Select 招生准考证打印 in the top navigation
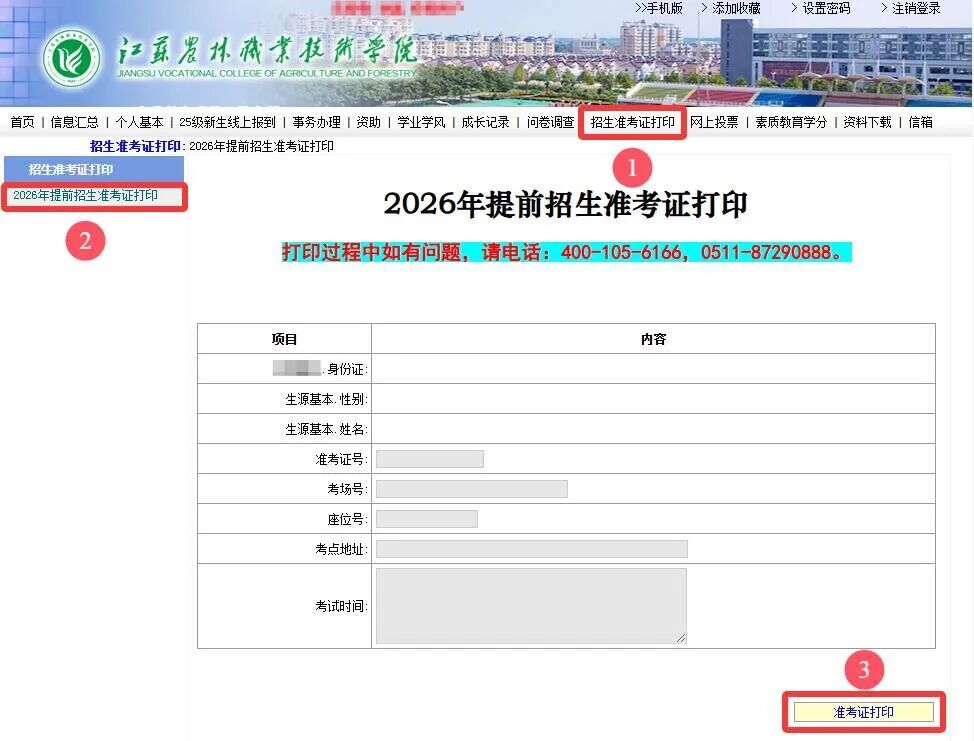 pyautogui.click(x=632, y=122)
